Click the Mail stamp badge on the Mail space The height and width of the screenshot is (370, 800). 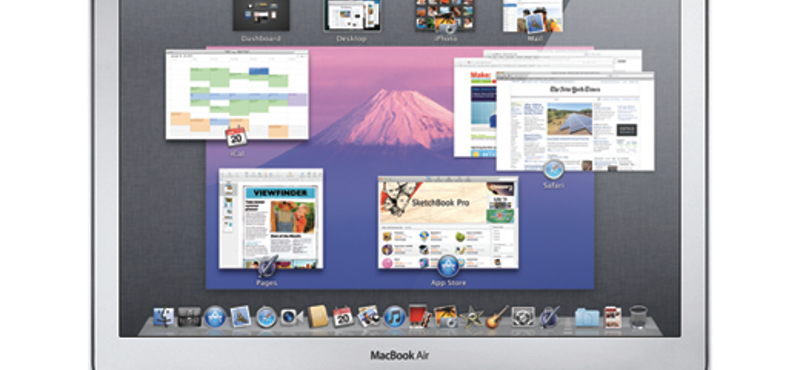click(x=534, y=23)
